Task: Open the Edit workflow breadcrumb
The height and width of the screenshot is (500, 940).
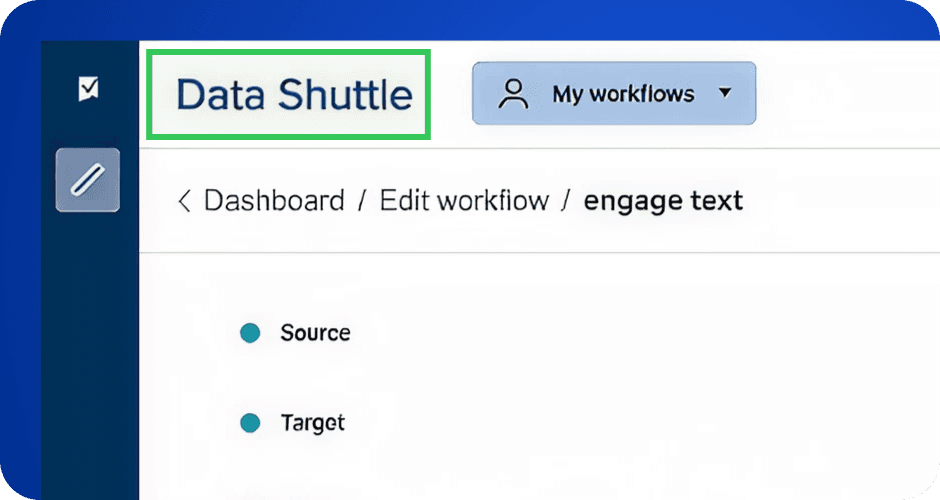Action: (x=464, y=201)
